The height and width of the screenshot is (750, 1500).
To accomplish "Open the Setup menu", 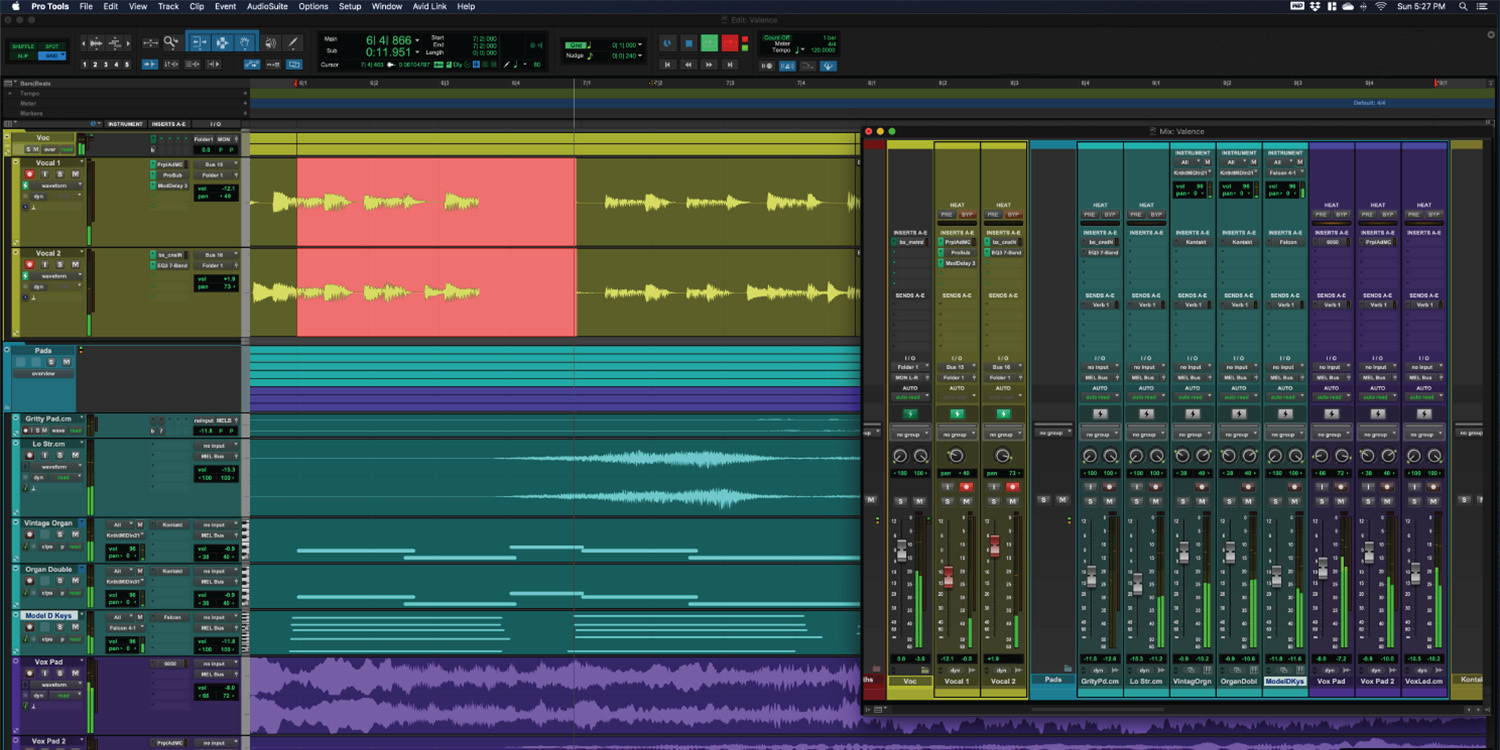I will [x=350, y=6].
